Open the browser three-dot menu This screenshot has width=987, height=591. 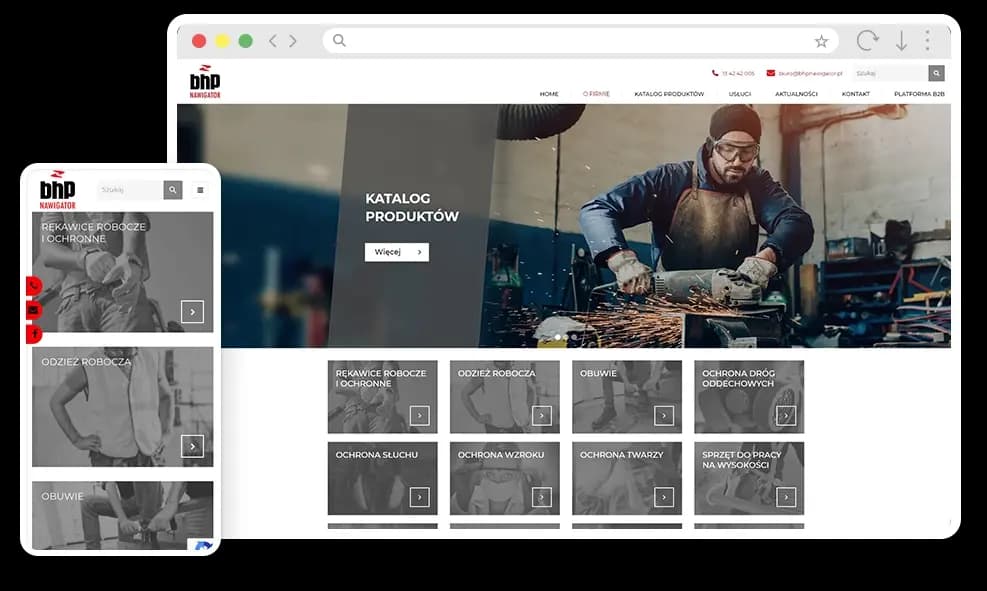pyautogui.click(x=927, y=41)
